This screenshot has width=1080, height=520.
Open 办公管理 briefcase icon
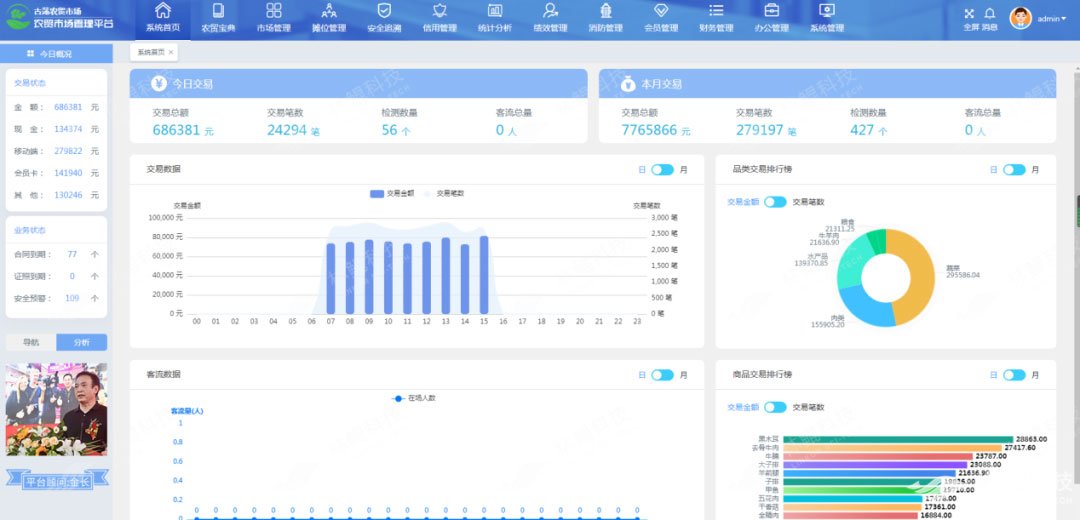(771, 12)
